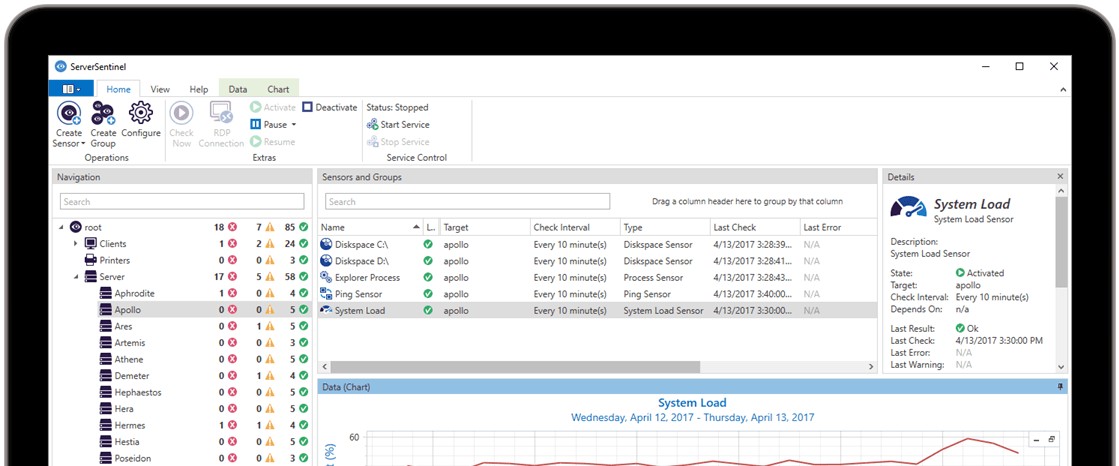Click the sensors list horizontal scrollbar thumb

pos(514,366)
